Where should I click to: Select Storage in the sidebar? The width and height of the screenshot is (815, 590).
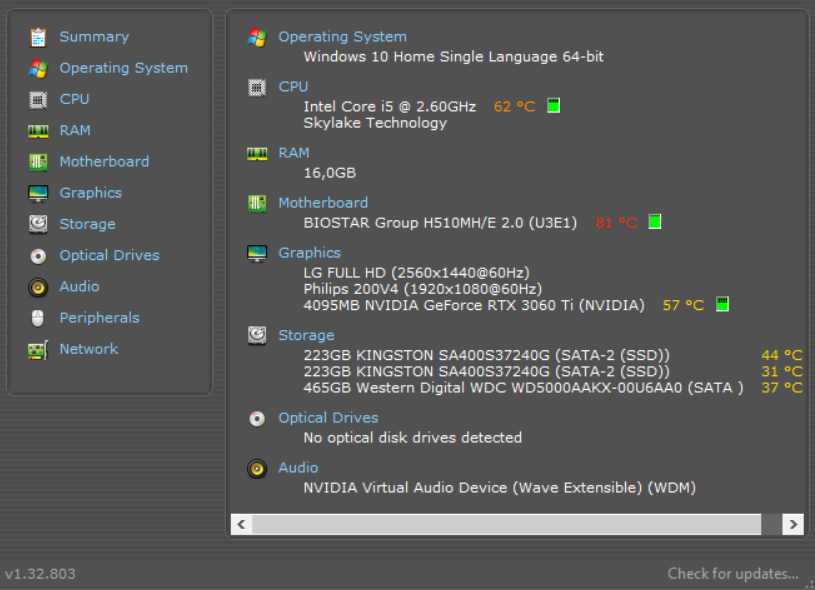point(88,224)
